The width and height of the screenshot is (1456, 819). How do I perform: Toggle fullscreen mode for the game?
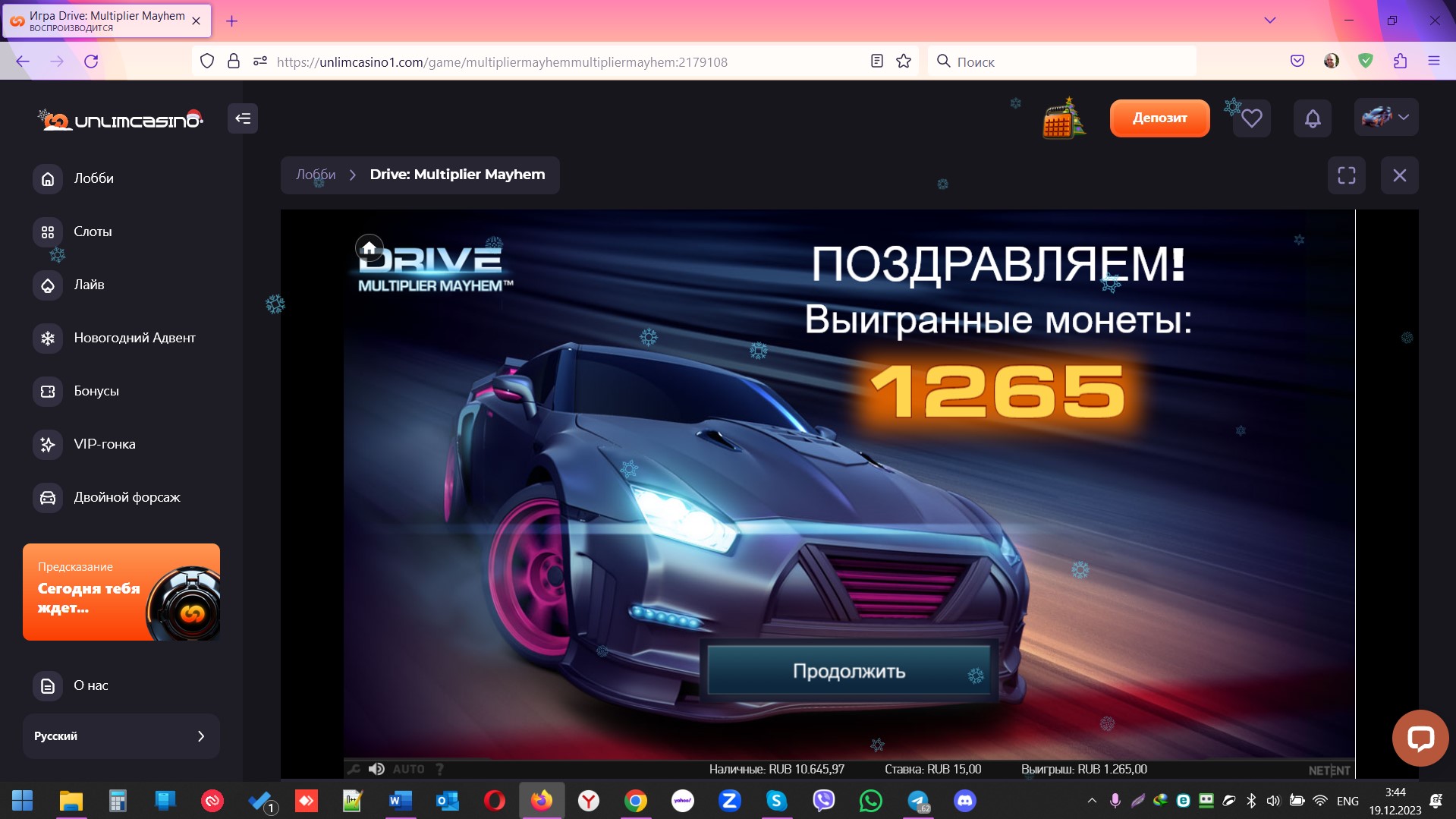[x=1347, y=175]
